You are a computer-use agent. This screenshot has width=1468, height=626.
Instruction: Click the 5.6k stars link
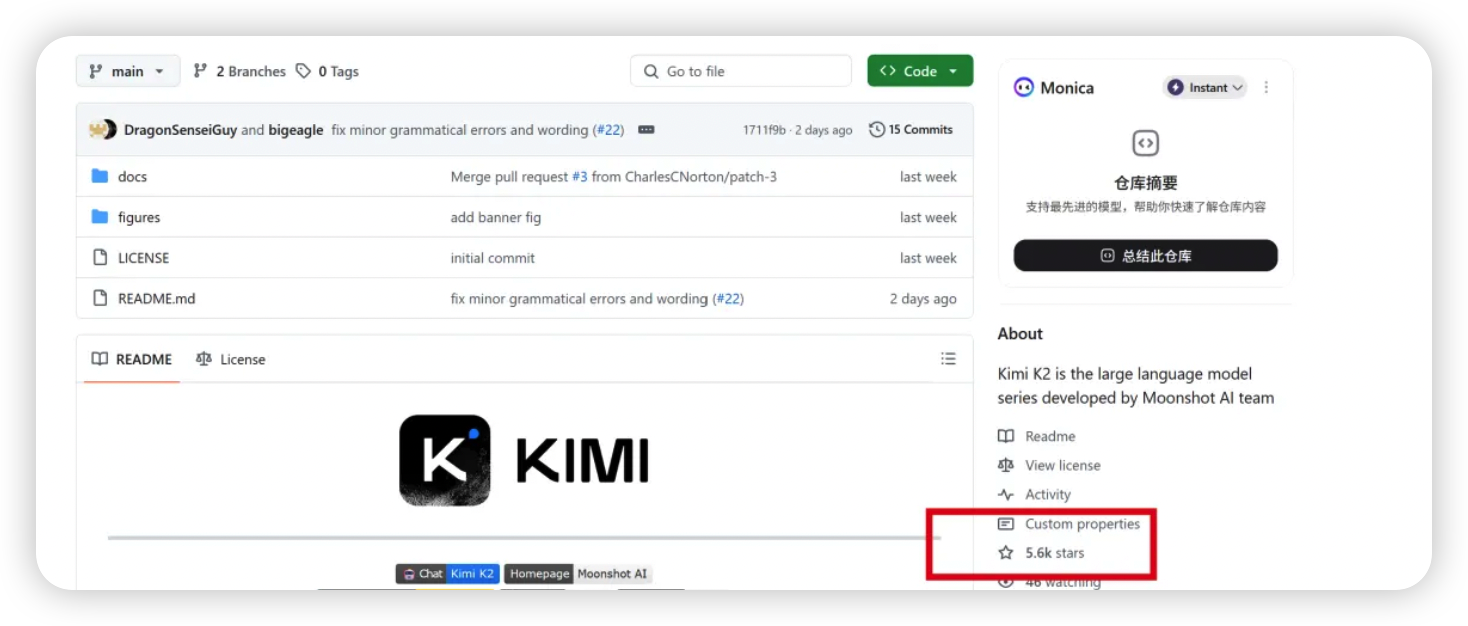point(1041,552)
